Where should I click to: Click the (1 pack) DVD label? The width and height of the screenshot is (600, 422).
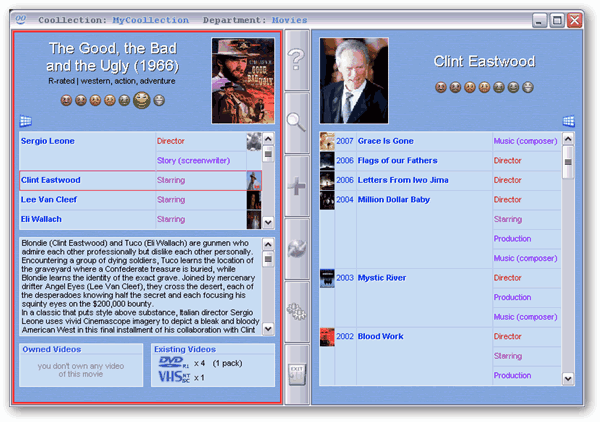click(x=227, y=363)
